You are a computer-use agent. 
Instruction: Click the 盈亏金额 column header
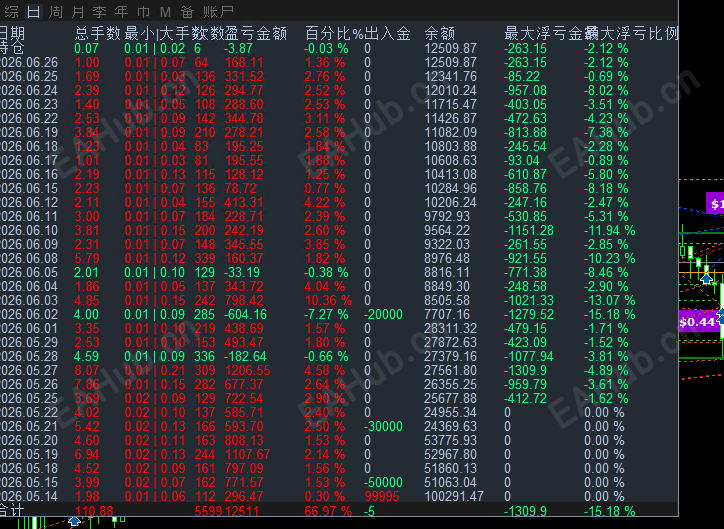click(256, 33)
